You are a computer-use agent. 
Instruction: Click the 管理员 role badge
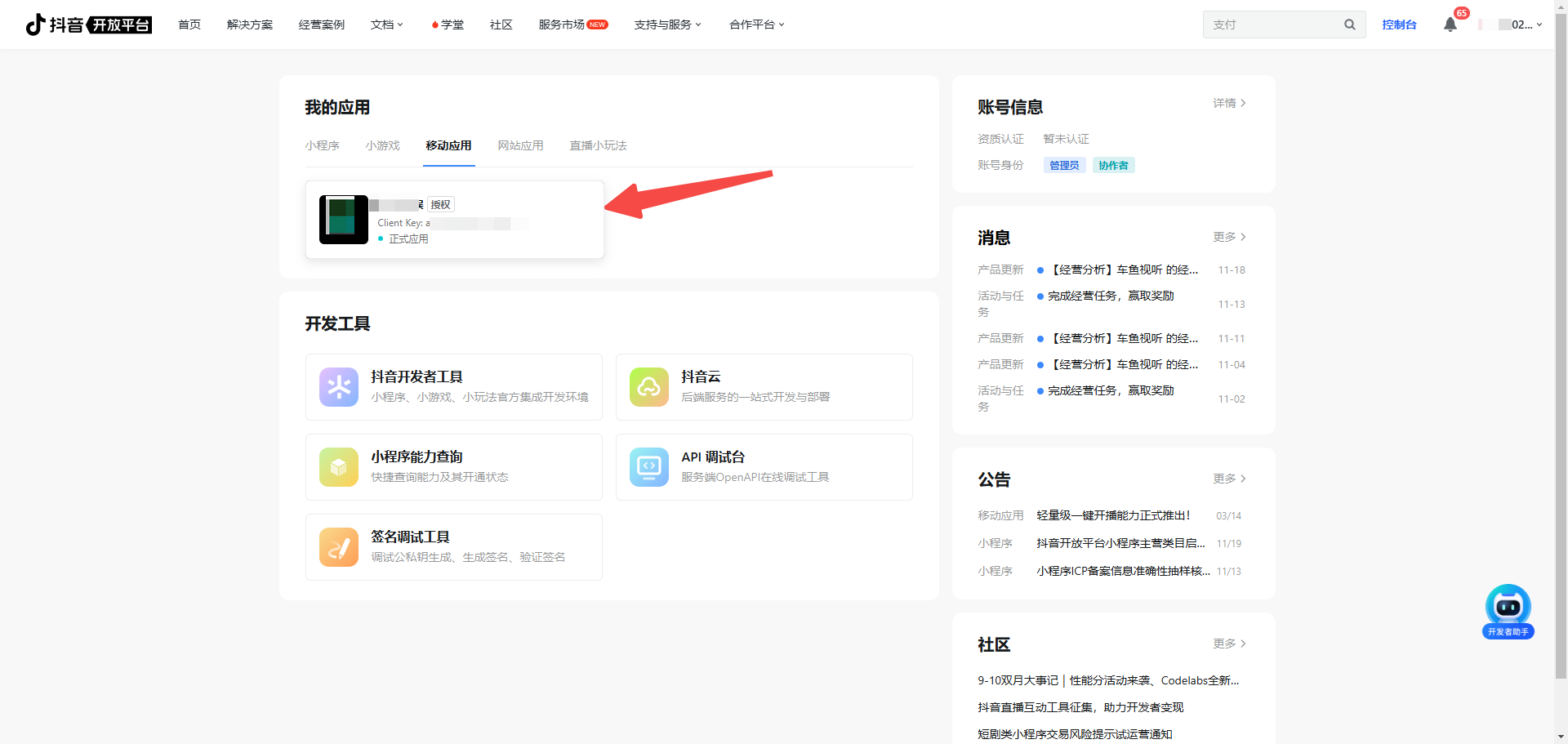point(1065,165)
